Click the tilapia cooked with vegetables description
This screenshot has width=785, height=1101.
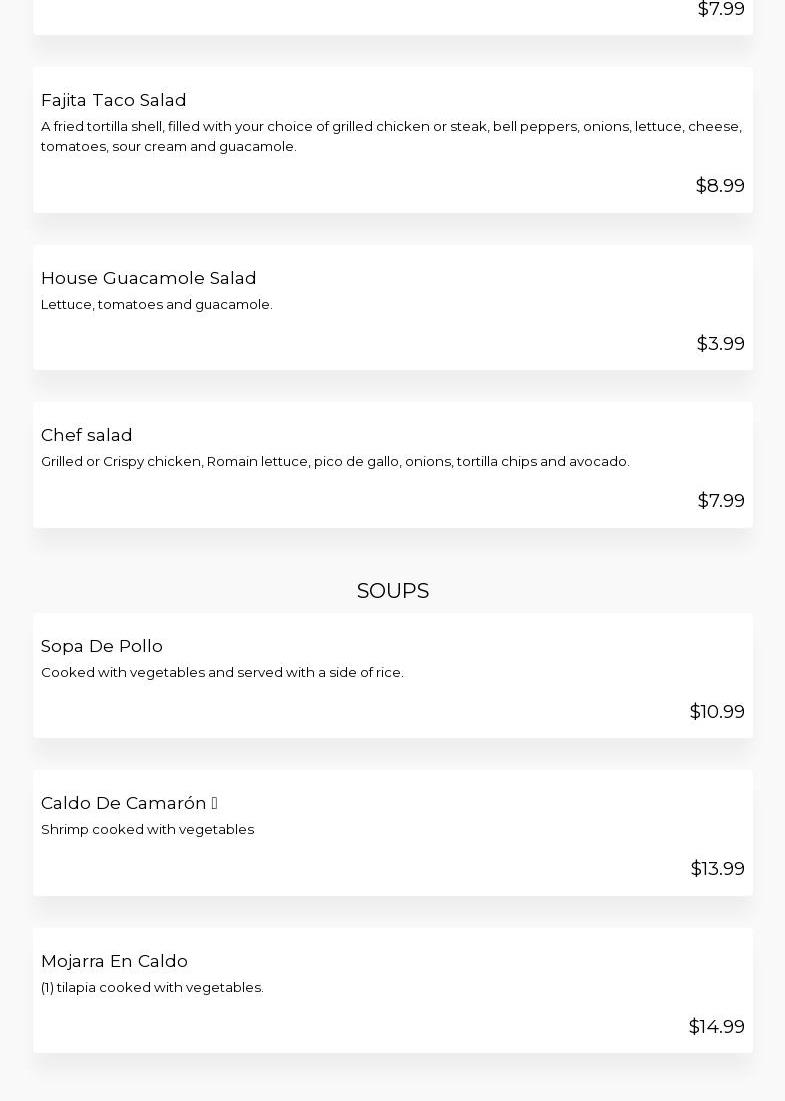(152, 987)
